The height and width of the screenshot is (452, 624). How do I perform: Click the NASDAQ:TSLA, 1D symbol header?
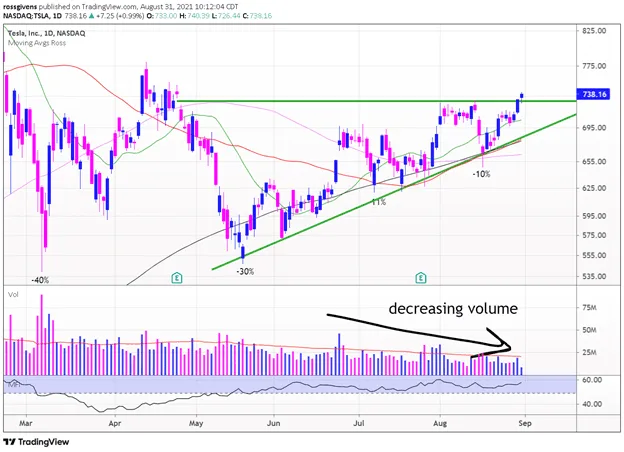click(31, 16)
